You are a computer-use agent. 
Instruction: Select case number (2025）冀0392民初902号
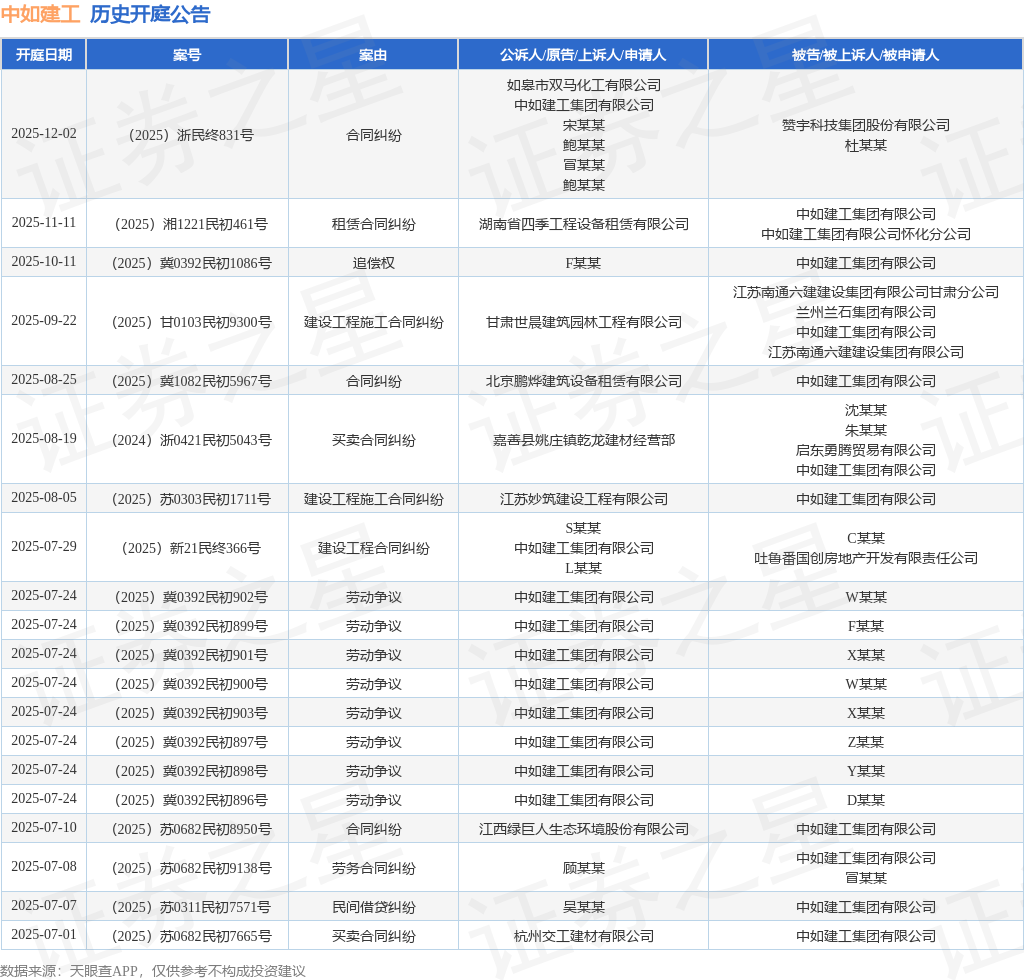coord(191,597)
